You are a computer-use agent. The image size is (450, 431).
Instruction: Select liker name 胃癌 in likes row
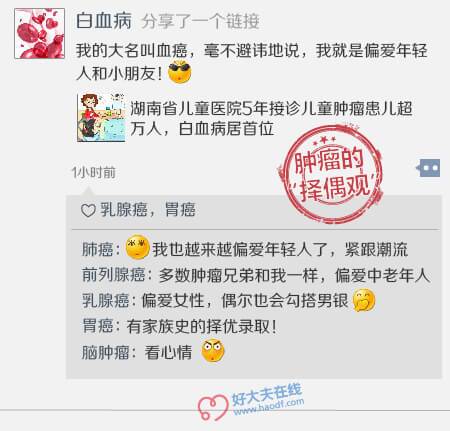click(180, 210)
